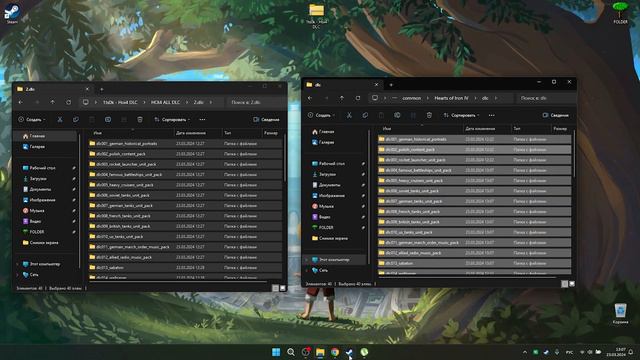Open Сортировать dropdown in 2.dlc window

(x=172, y=120)
